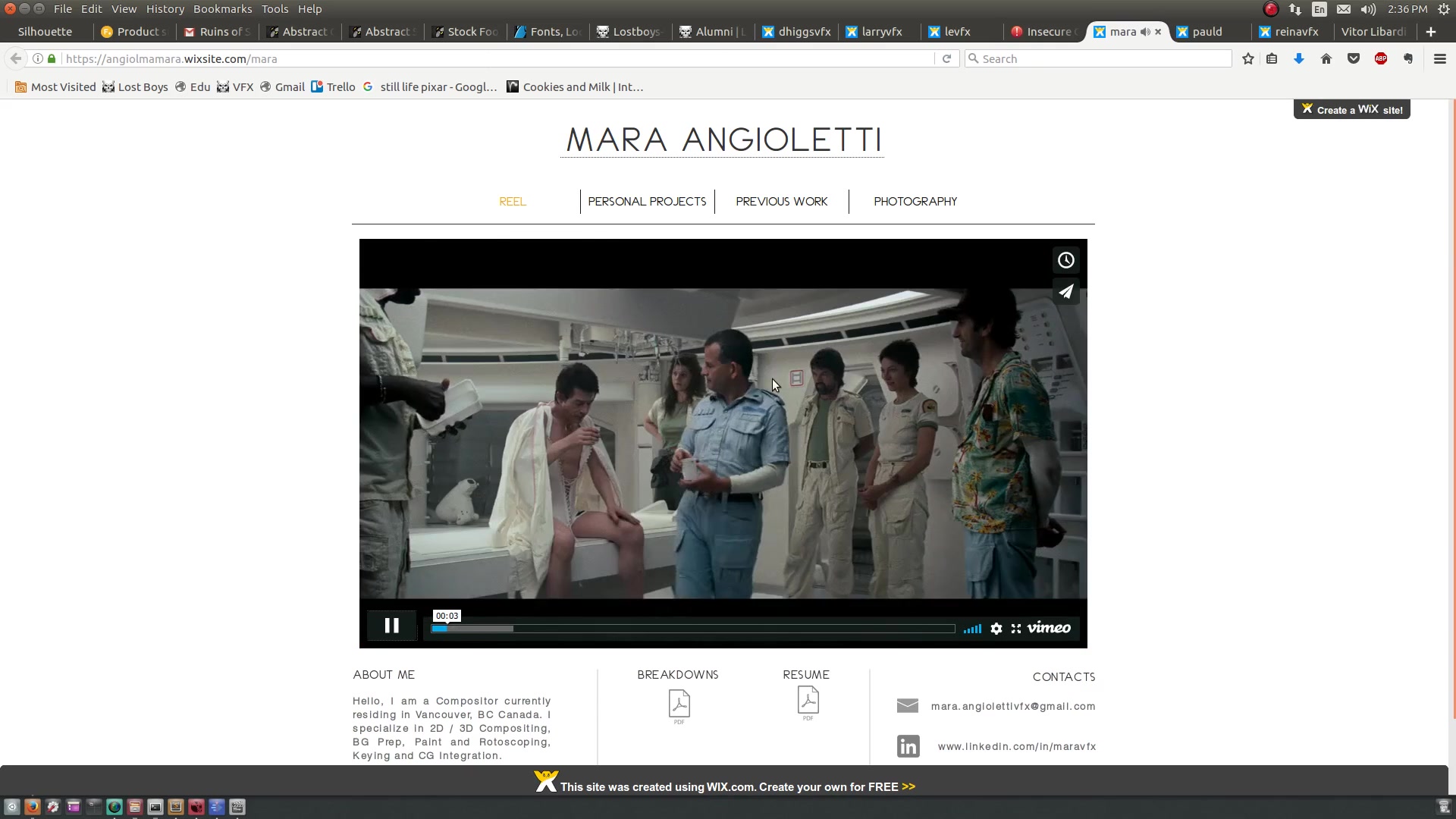
Task: Switch to the reinavfx tab
Action: [1293, 32]
